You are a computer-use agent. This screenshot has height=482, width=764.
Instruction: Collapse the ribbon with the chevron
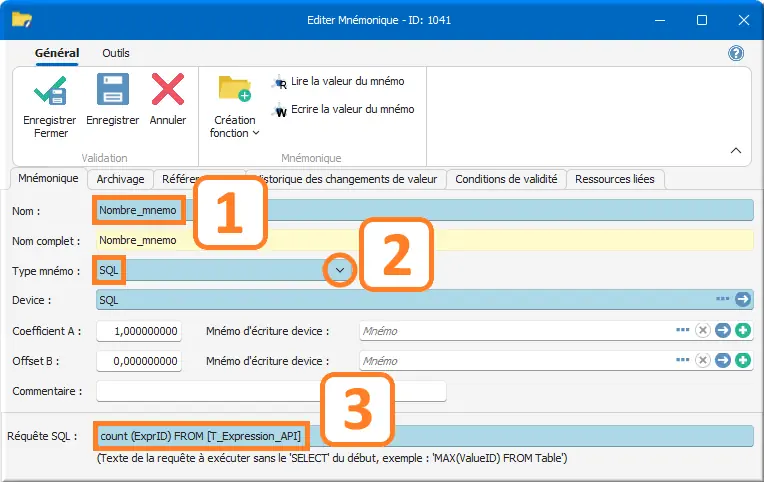click(x=736, y=151)
